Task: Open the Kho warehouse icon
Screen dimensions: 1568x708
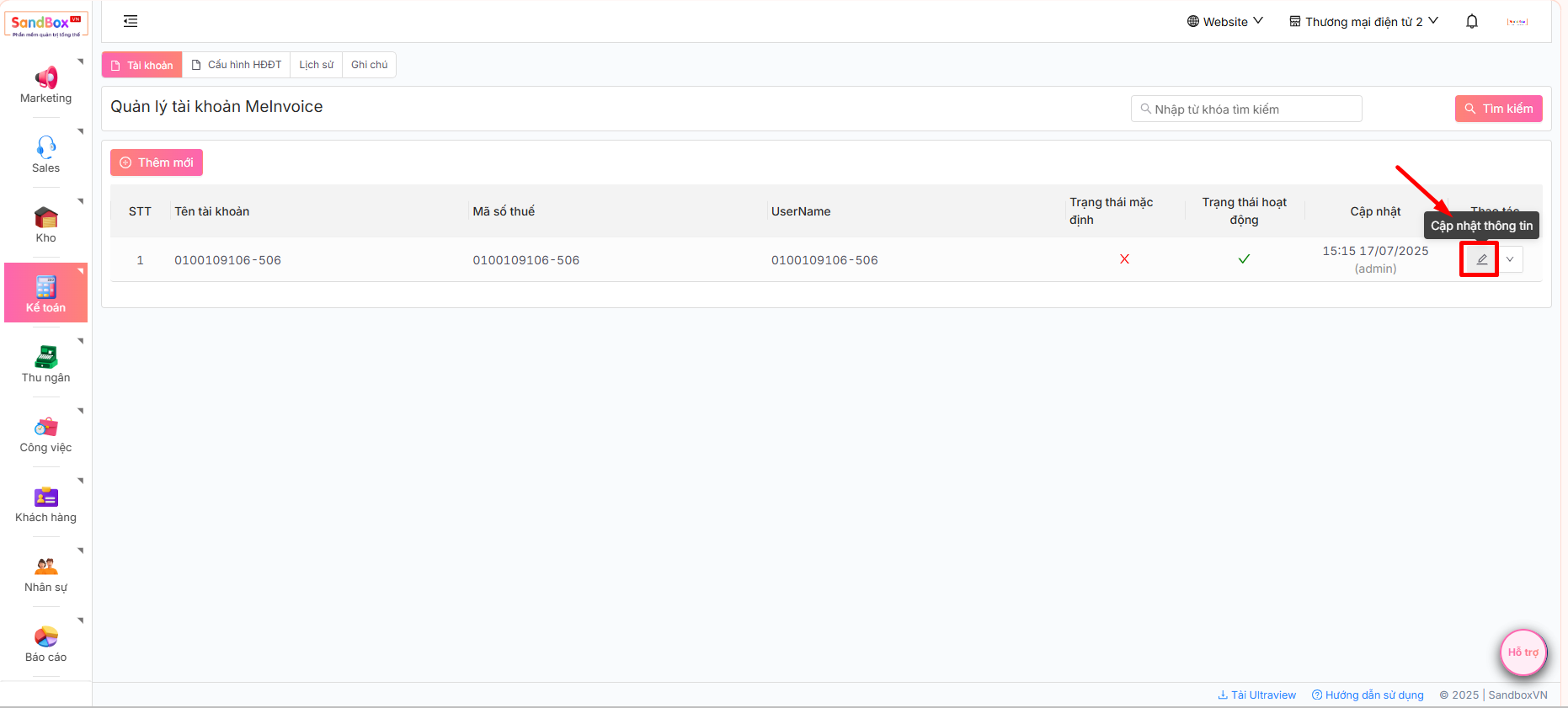Action: [x=45, y=218]
